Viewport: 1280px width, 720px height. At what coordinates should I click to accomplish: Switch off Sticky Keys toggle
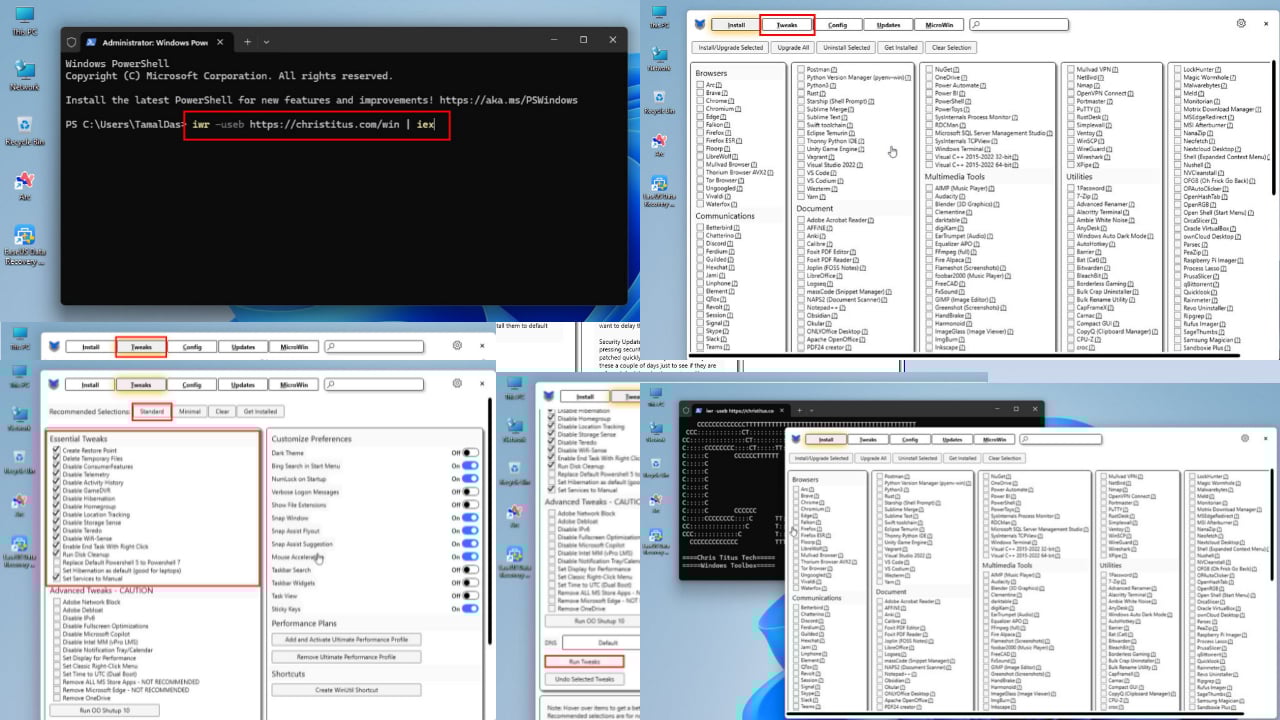pyautogui.click(x=470, y=609)
